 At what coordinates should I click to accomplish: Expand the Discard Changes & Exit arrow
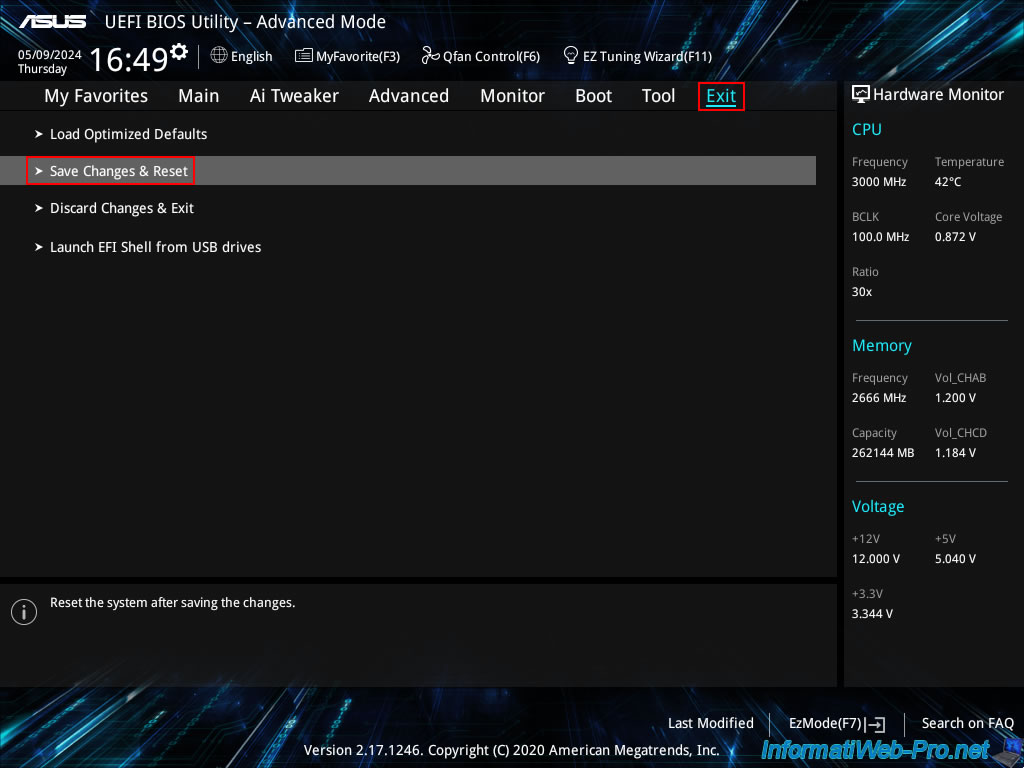click(x=39, y=208)
